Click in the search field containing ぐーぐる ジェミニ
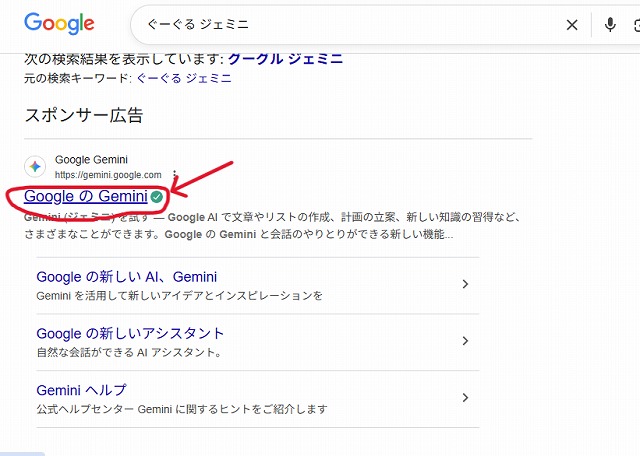The image size is (640, 456). 340,25
